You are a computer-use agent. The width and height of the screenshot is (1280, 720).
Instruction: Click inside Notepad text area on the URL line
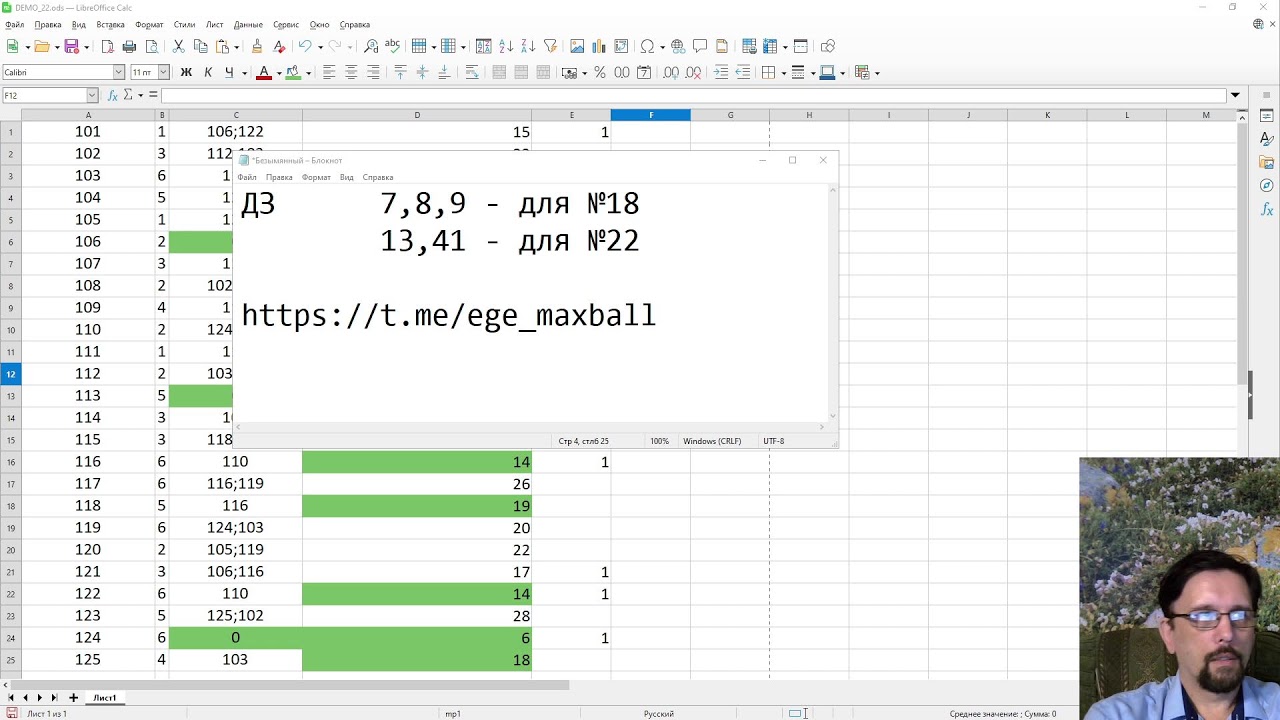448,315
